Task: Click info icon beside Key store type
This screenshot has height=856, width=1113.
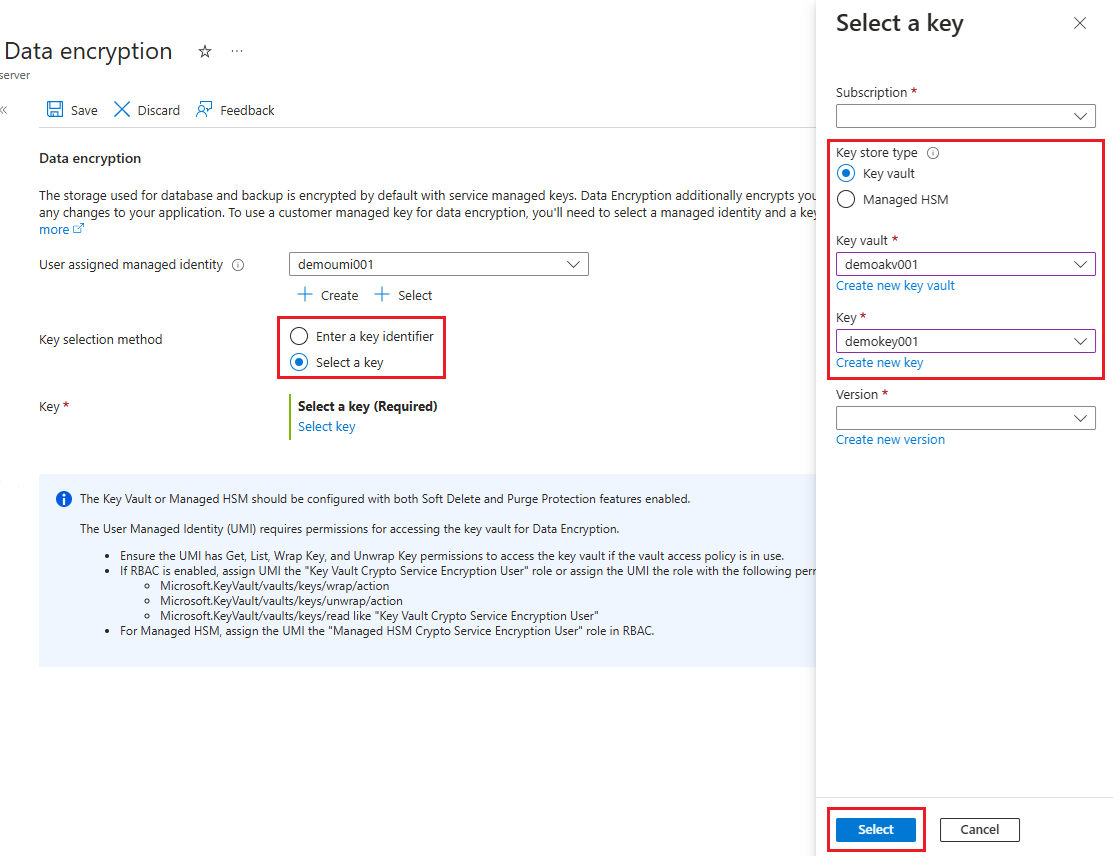Action: click(933, 153)
